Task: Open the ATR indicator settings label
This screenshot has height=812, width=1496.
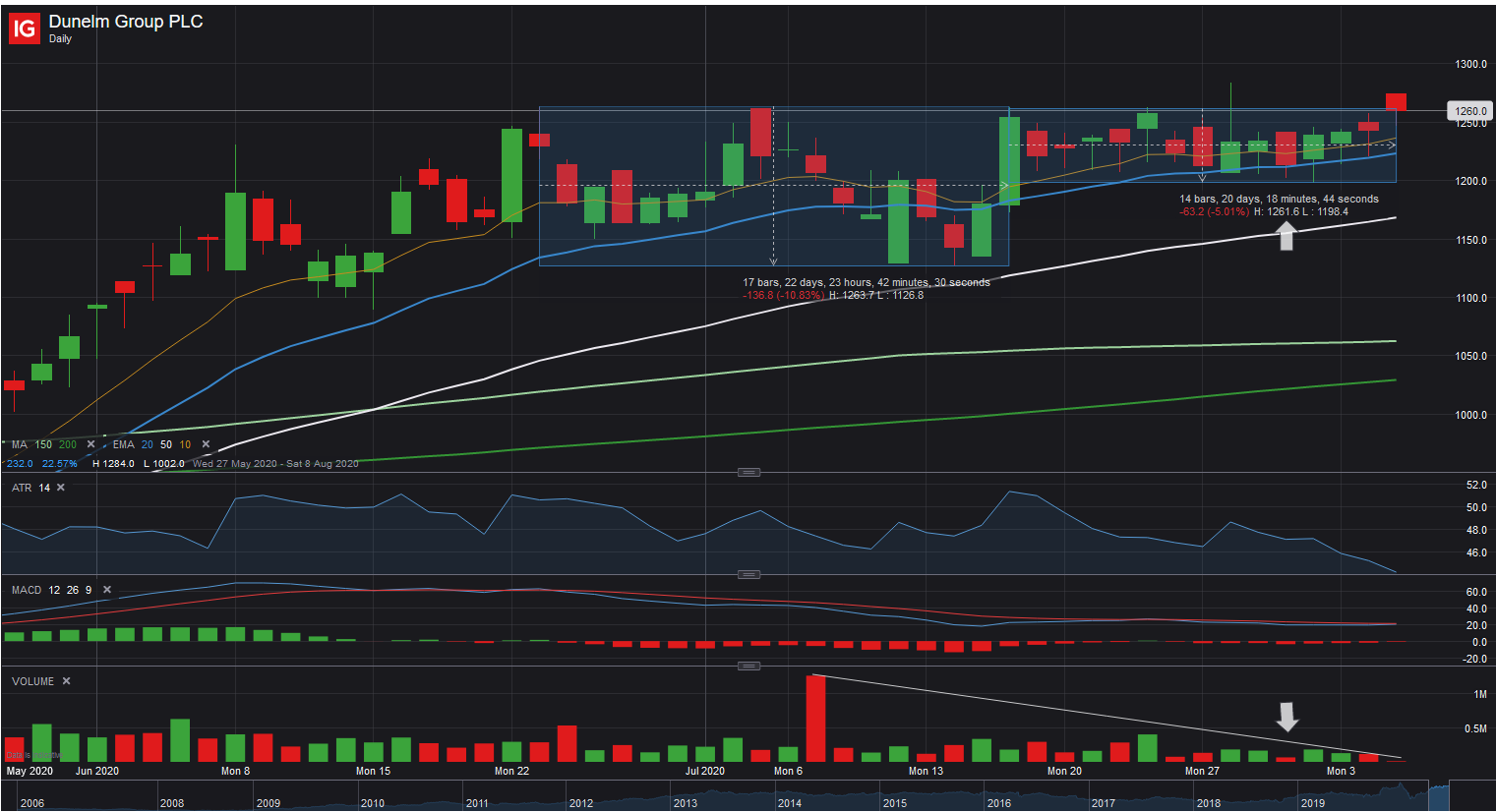Action: click(x=22, y=488)
